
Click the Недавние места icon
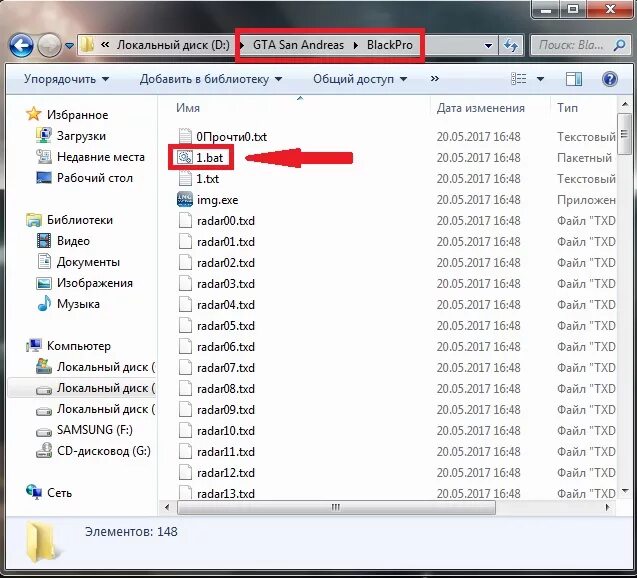(x=43, y=157)
